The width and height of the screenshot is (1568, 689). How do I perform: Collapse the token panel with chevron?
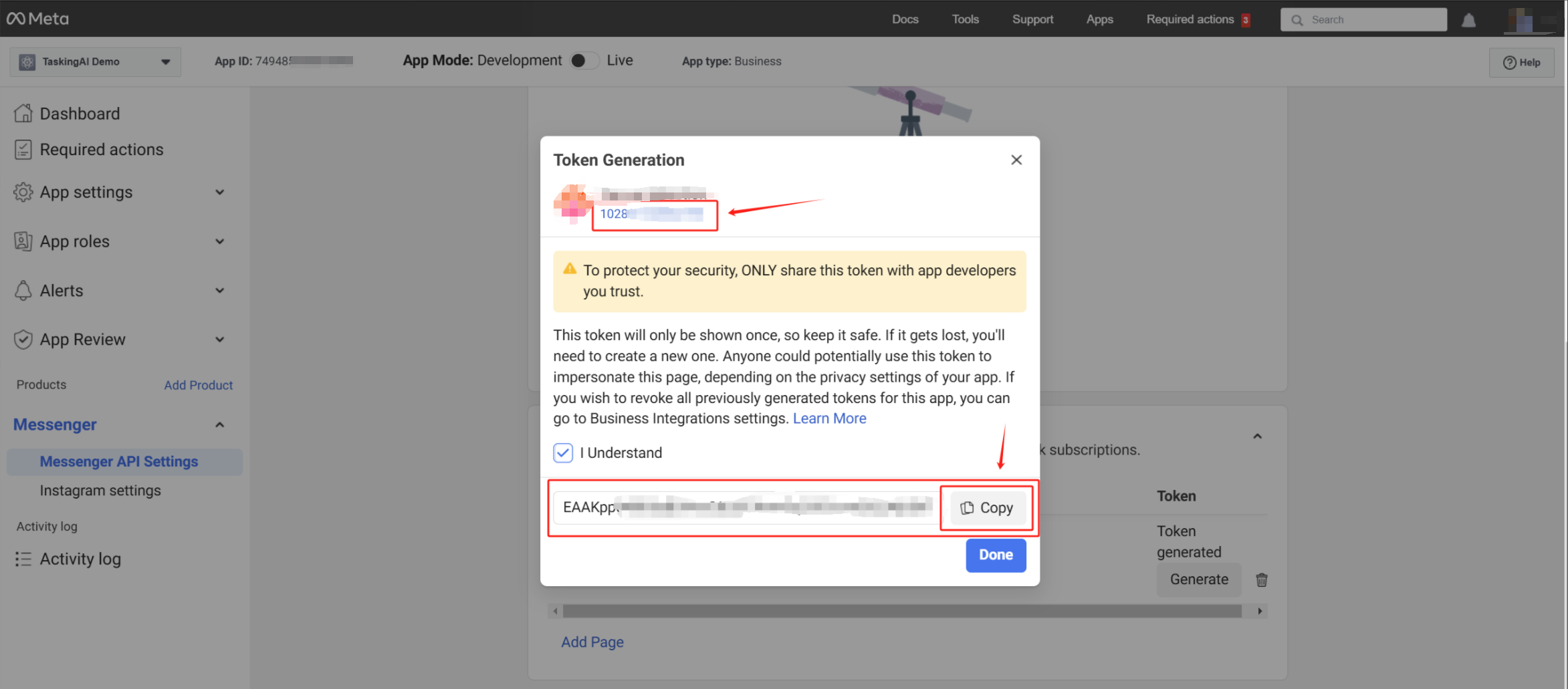(x=1257, y=436)
